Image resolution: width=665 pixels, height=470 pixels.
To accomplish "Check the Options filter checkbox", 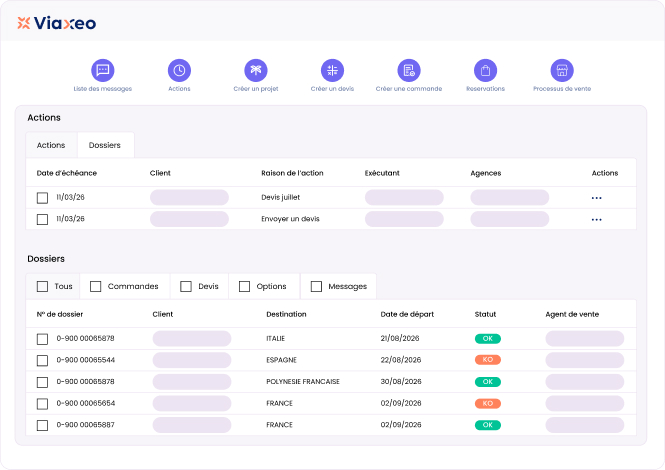I will click(x=244, y=286).
